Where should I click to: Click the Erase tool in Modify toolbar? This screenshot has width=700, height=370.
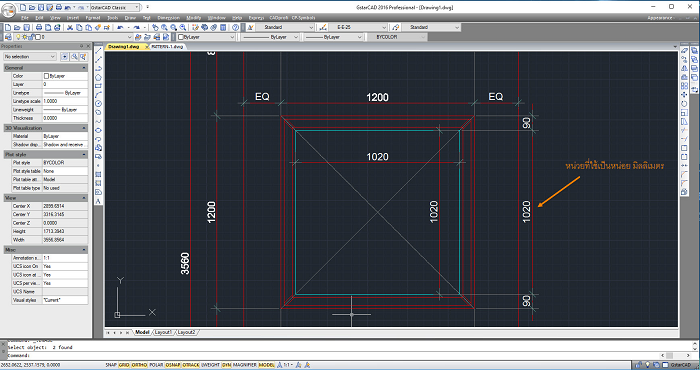pyautogui.click(x=684, y=50)
